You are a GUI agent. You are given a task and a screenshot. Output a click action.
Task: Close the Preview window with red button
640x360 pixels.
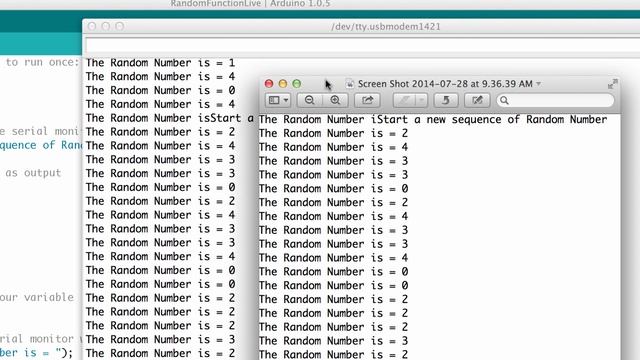(269, 84)
